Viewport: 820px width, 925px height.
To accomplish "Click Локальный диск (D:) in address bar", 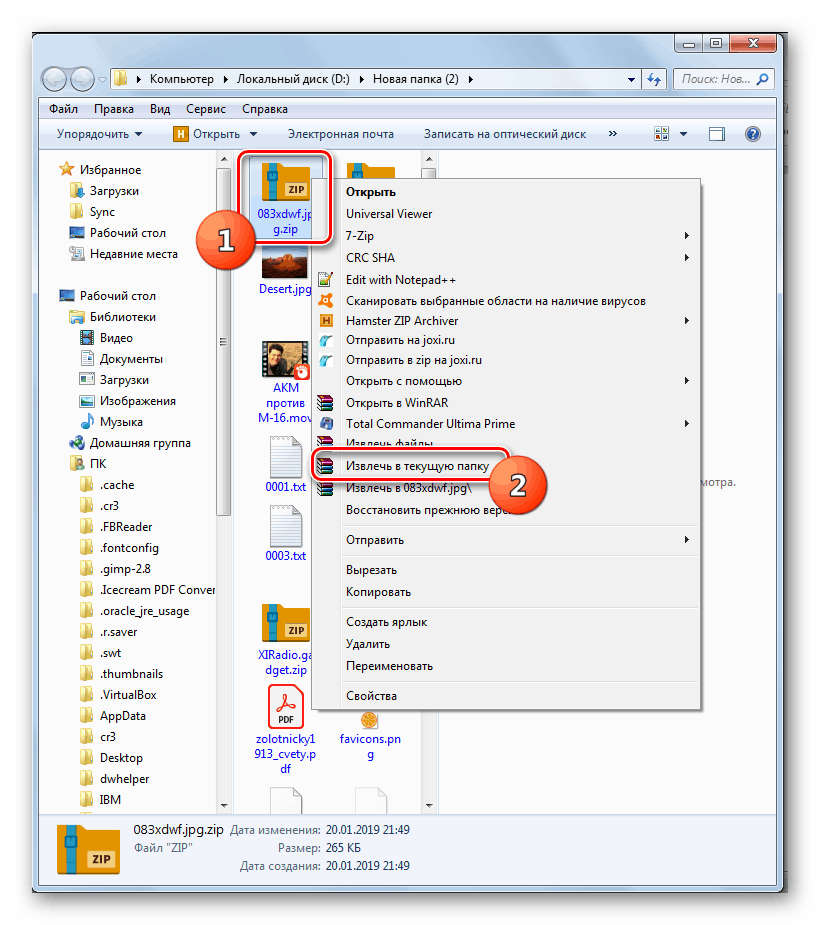I will point(293,79).
